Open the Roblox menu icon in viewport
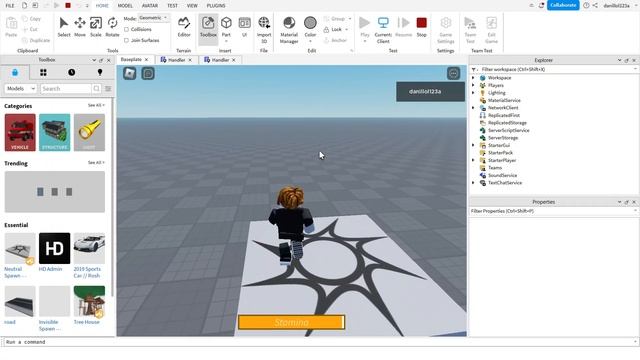This screenshot has height=360, width=640. coord(130,73)
